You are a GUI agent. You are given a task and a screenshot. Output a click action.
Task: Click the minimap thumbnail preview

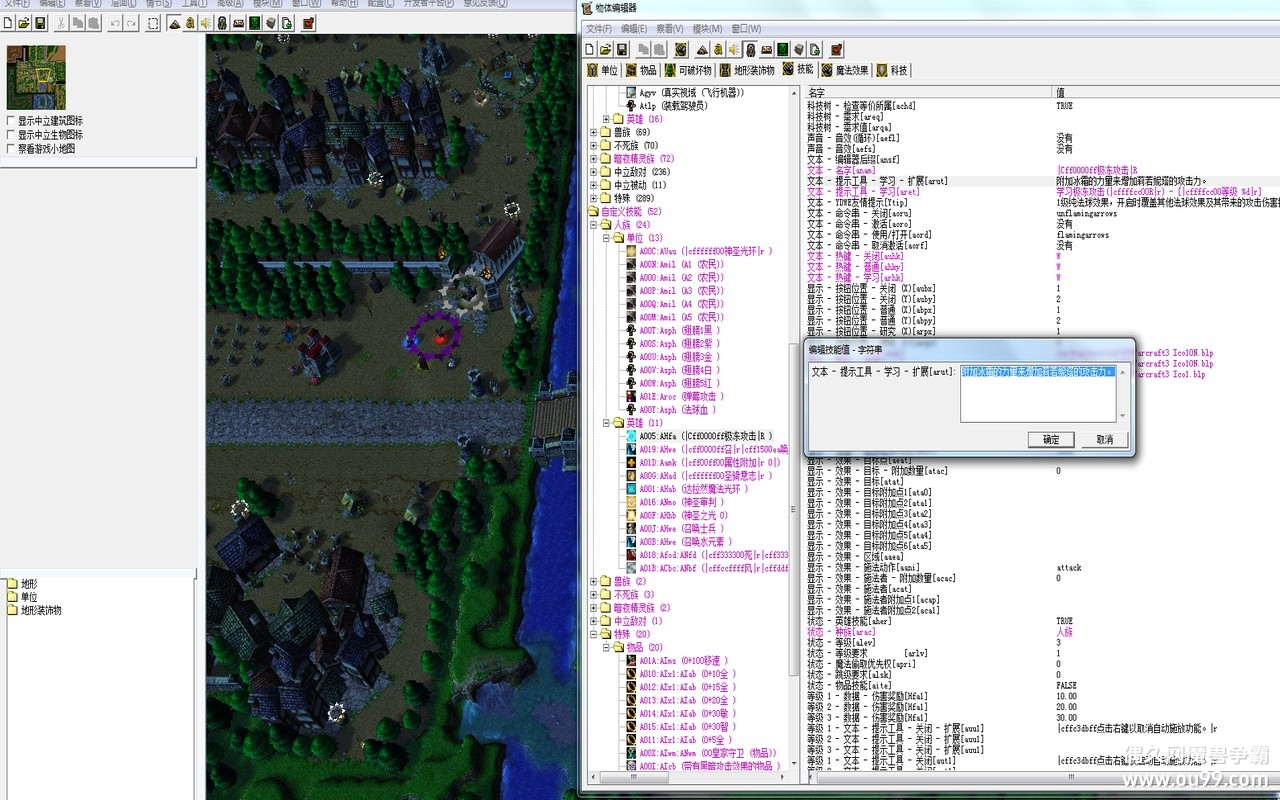click(x=36, y=77)
